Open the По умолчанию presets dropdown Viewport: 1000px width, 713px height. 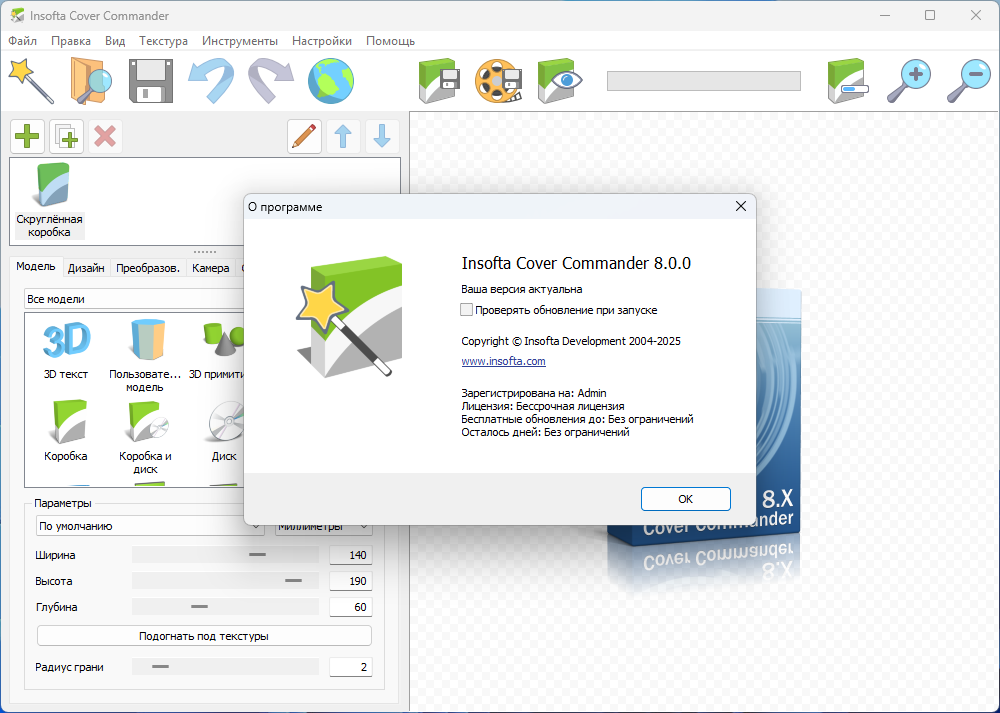point(150,526)
